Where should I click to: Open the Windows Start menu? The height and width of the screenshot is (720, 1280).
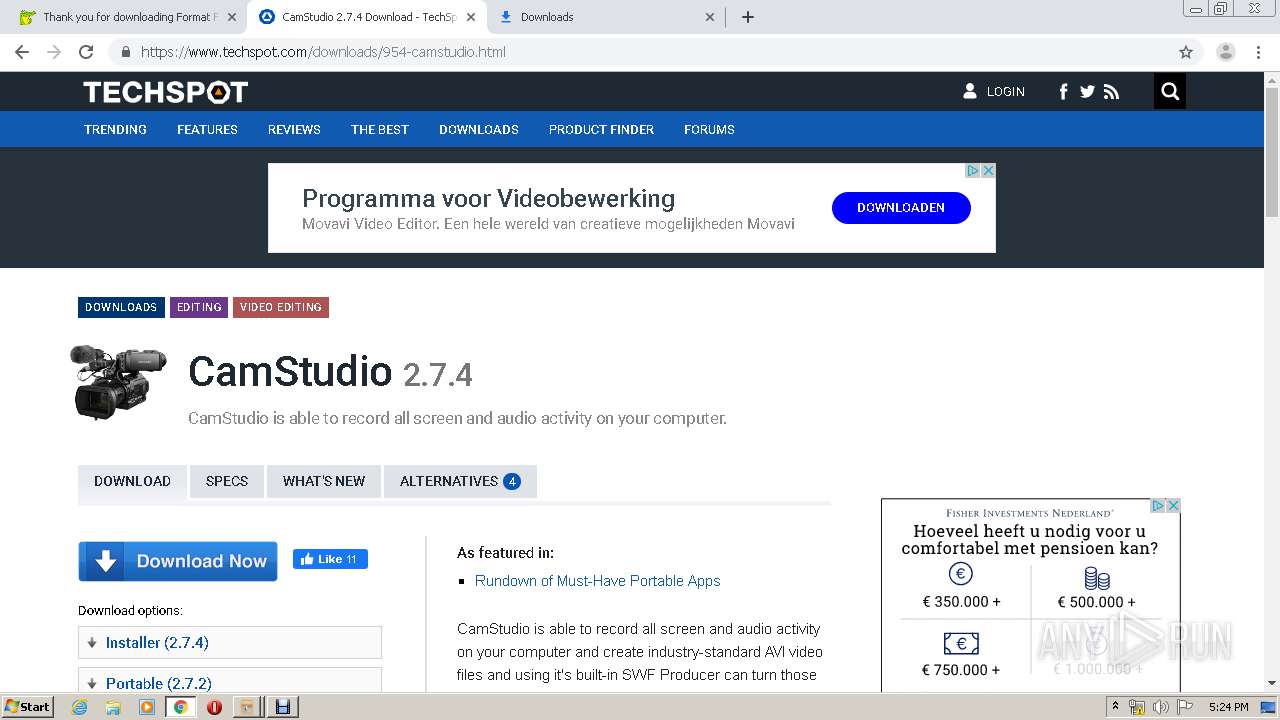tap(28, 706)
